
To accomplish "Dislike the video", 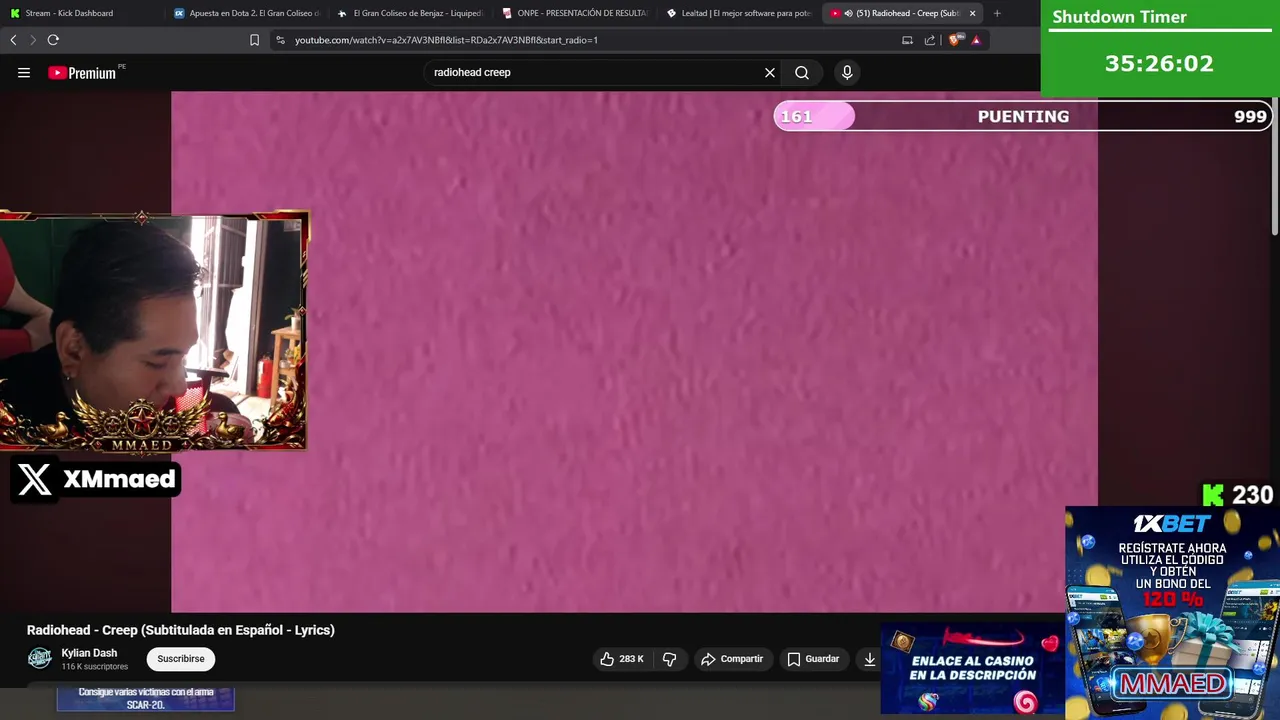I will point(670,659).
